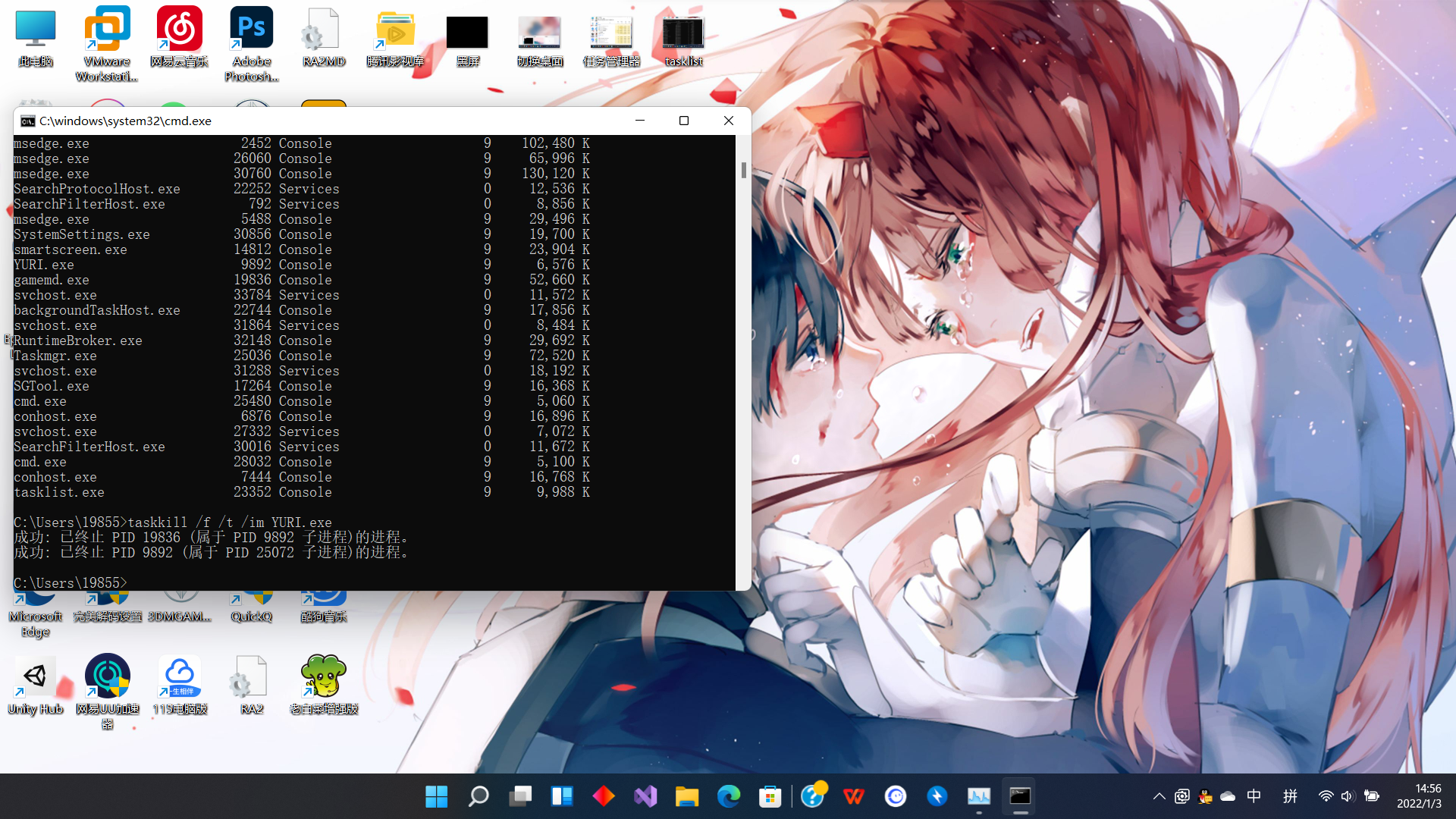
Task: Click the WPS Office taskbar icon
Action: (854, 796)
